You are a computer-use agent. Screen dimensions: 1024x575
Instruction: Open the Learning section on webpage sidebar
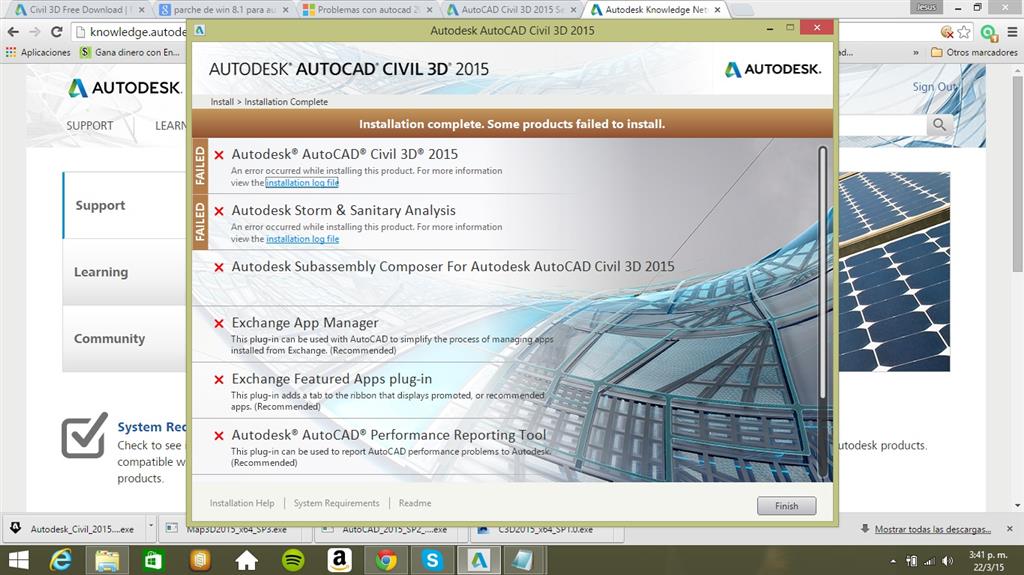[x=124, y=272]
